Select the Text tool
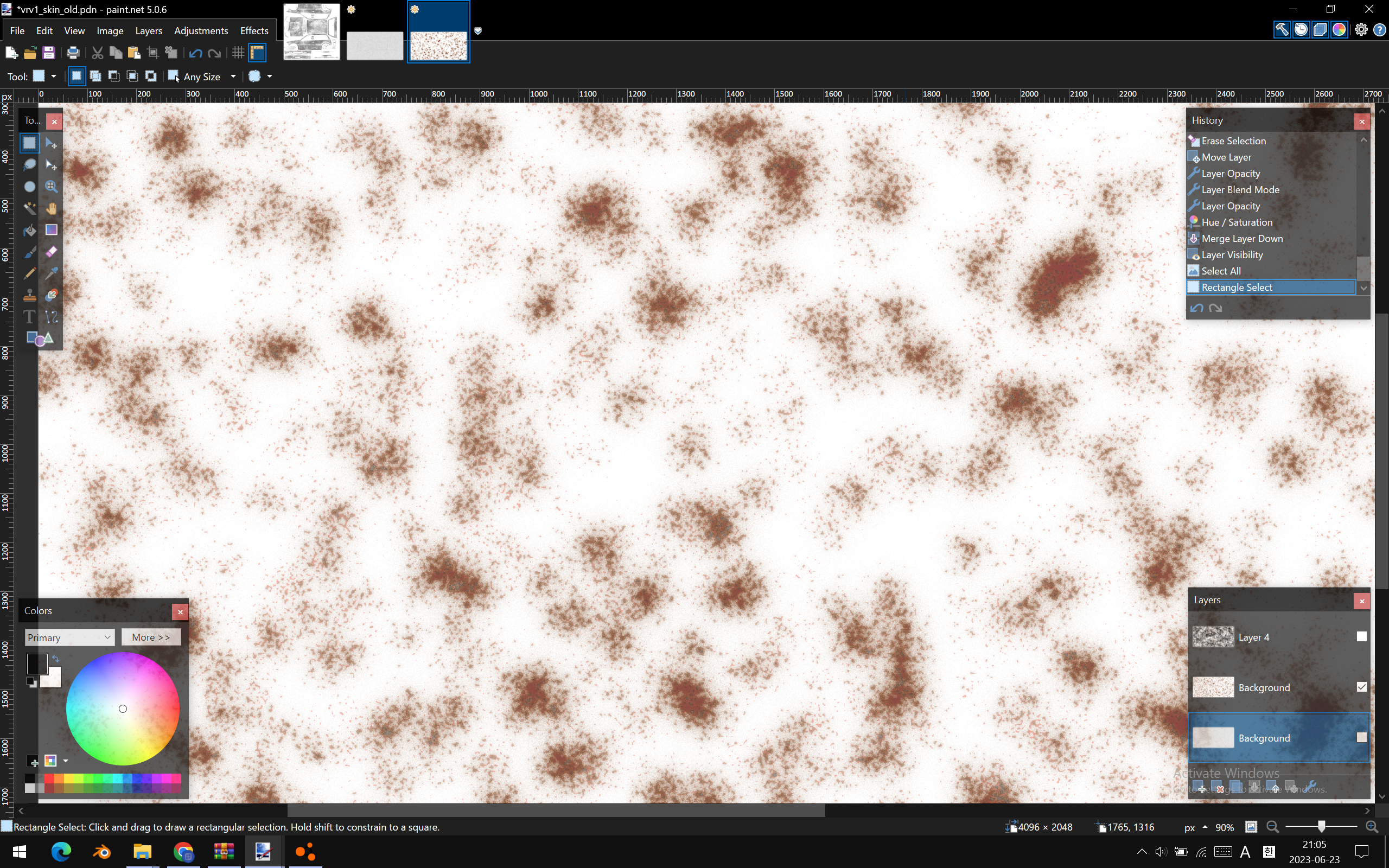 point(29,317)
